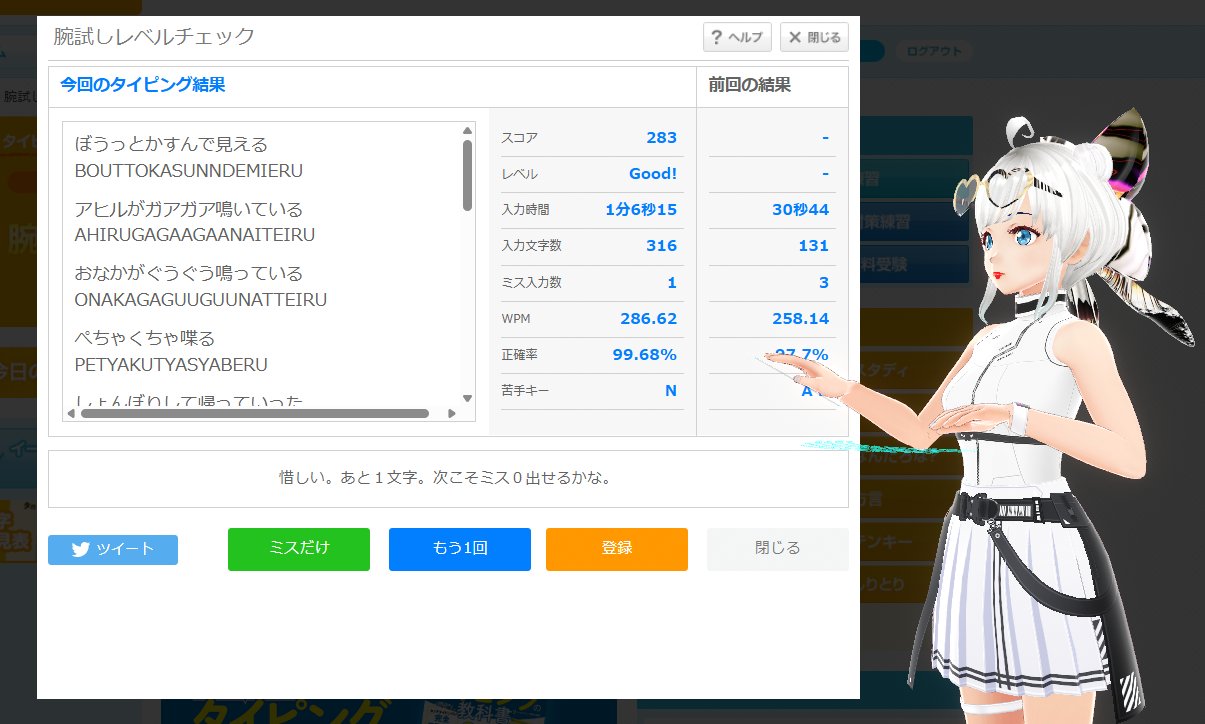Click the ログアウト button in the background page

click(x=933, y=52)
